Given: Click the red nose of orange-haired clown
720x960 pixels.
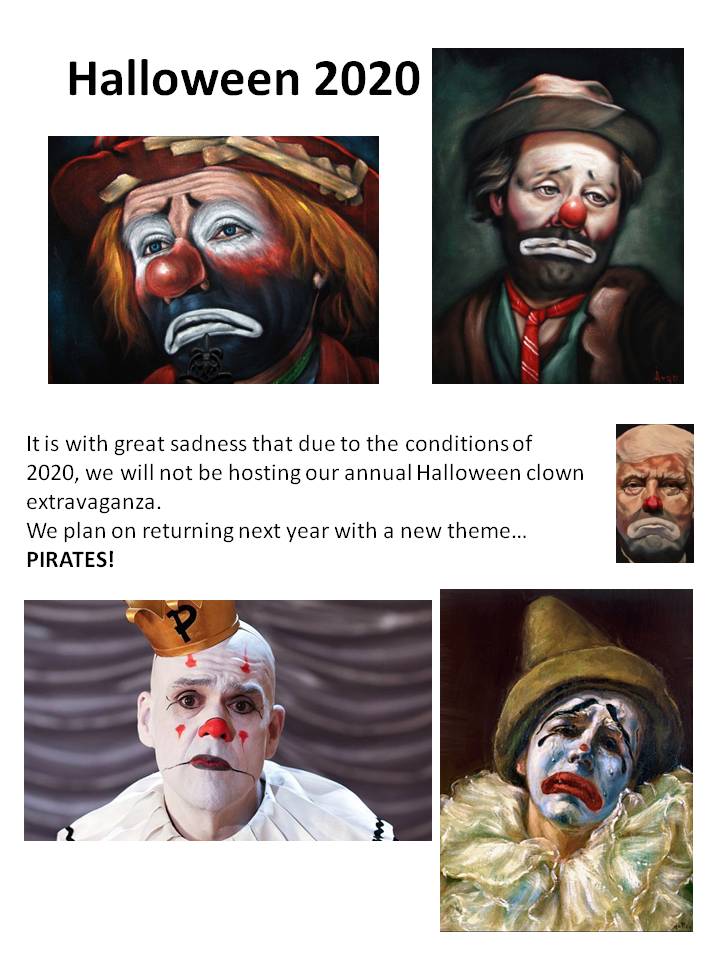Looking at the screenshot, I should click(174, 268).
